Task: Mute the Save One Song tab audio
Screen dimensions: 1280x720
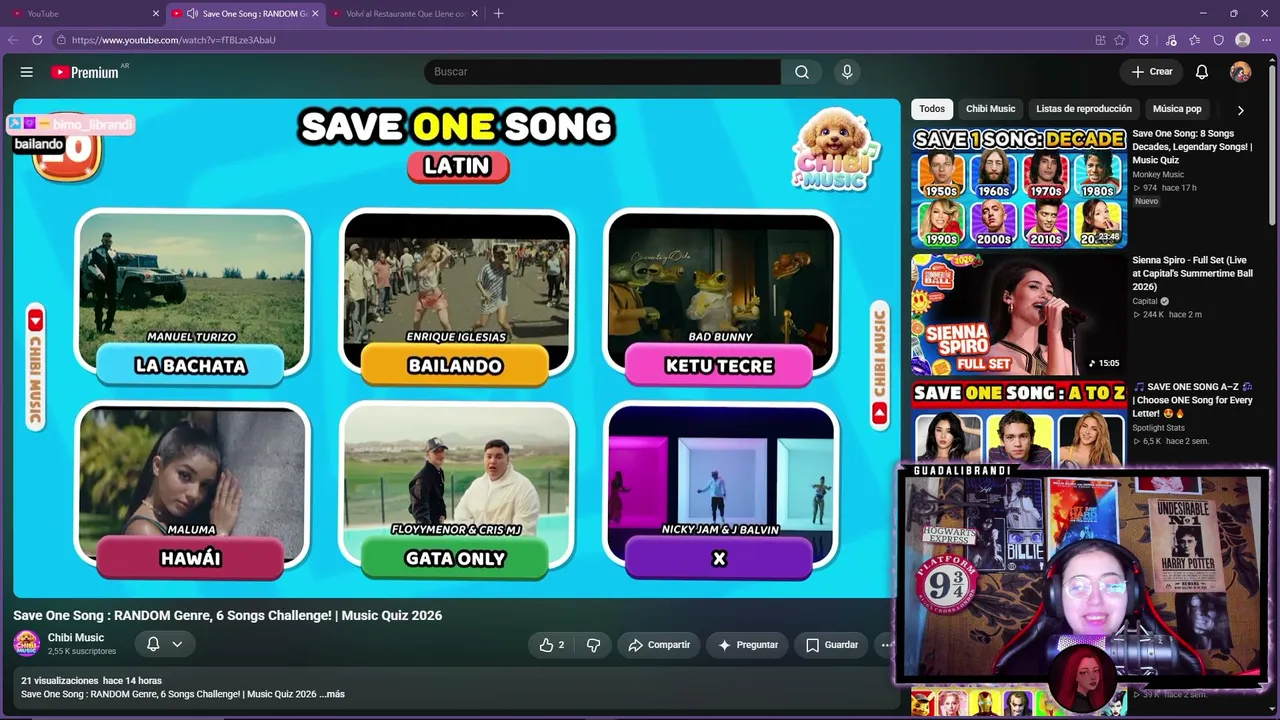Action: point(192,13)
